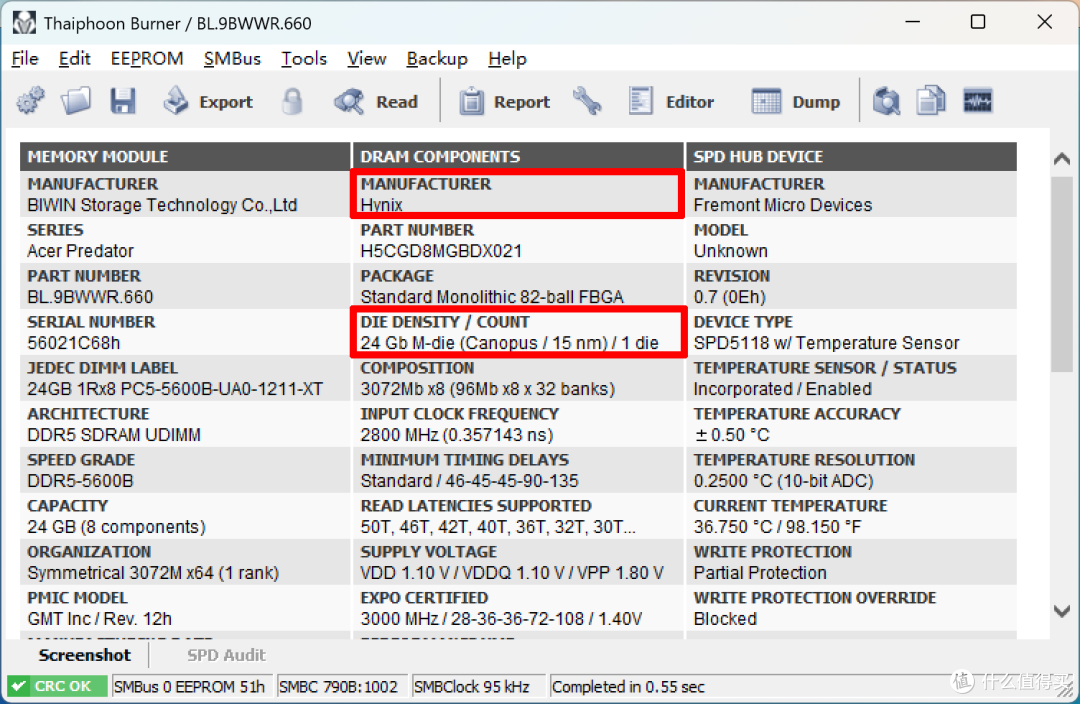This screenshot has height=704, width=1080.
Task: Select 2800 MHz input clock frequency value
Action: point(457,435)
